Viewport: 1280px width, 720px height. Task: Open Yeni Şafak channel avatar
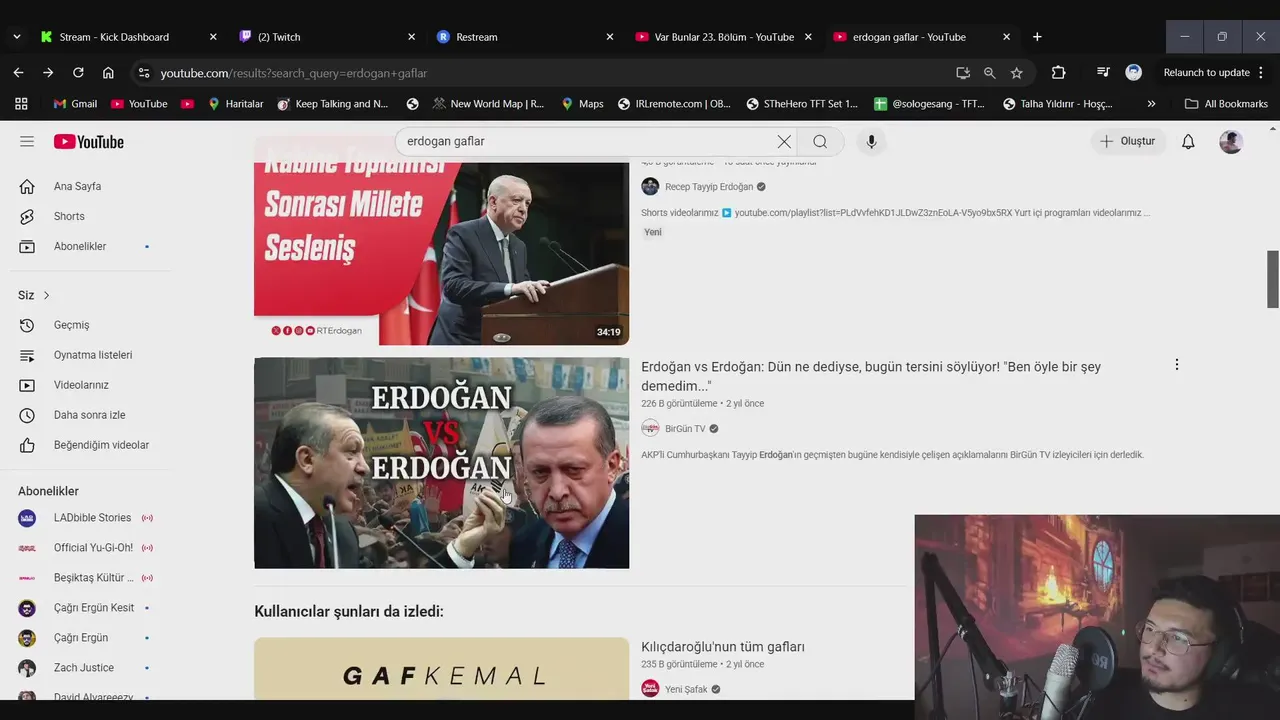point(650,689)
